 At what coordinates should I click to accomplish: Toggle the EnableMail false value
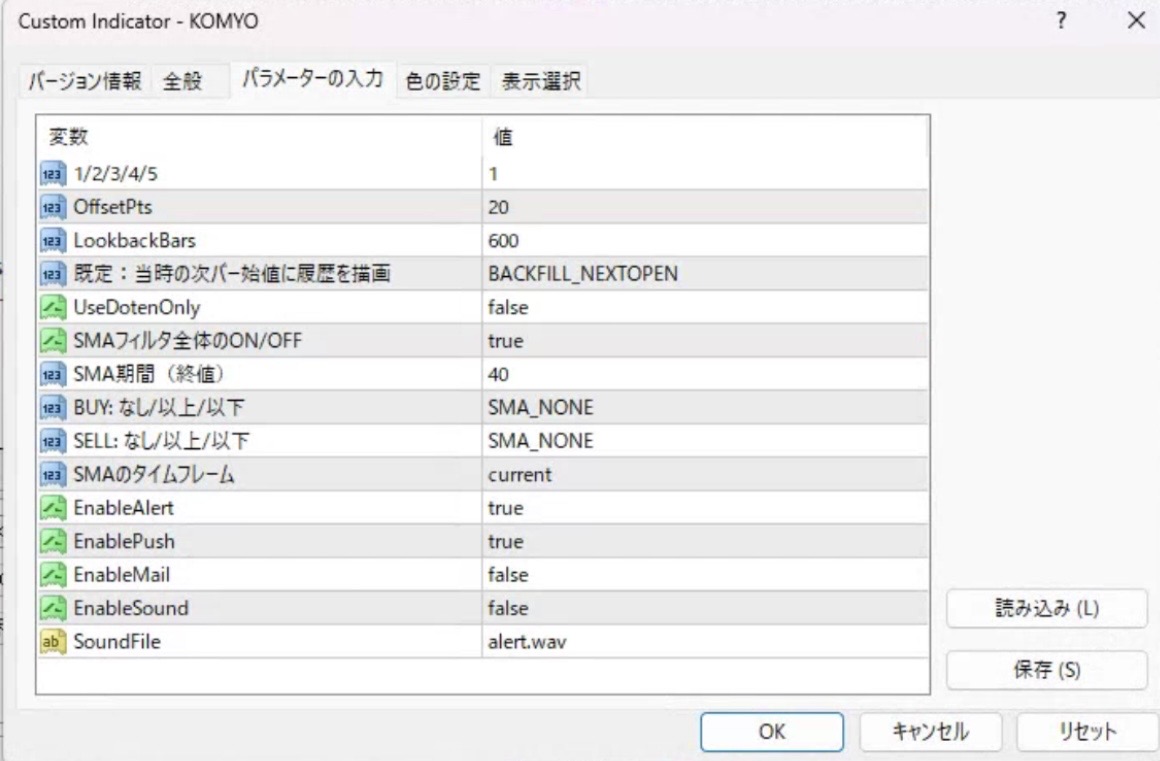tap(705, 575)
